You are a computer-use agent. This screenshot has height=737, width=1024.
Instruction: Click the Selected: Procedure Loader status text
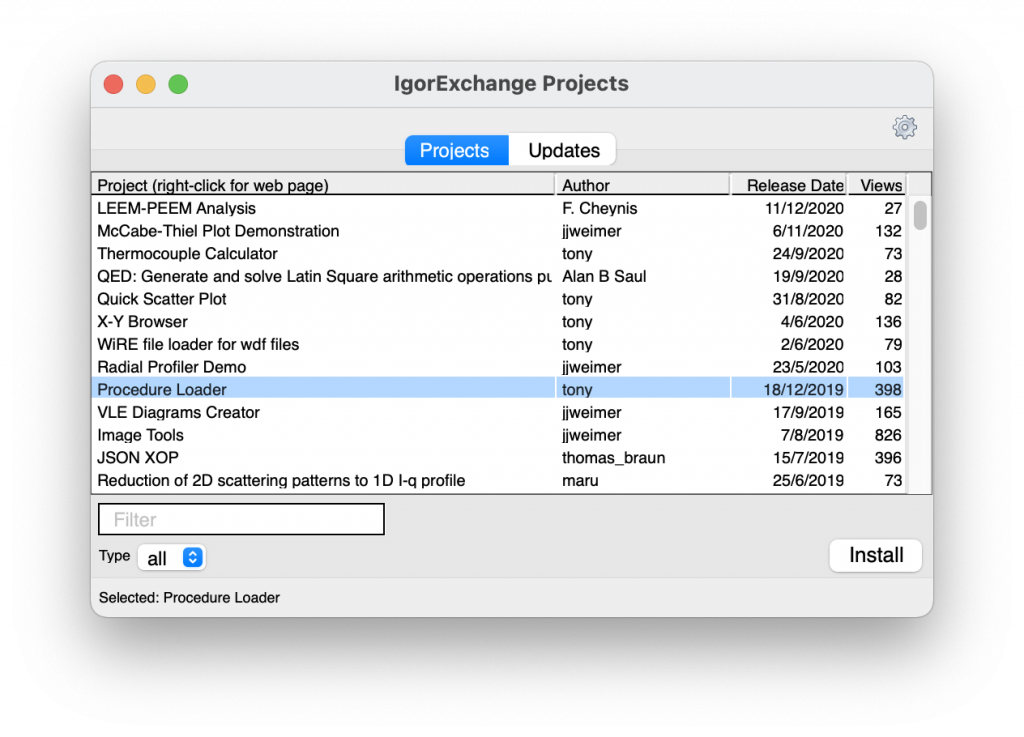(x=189, y=597)
